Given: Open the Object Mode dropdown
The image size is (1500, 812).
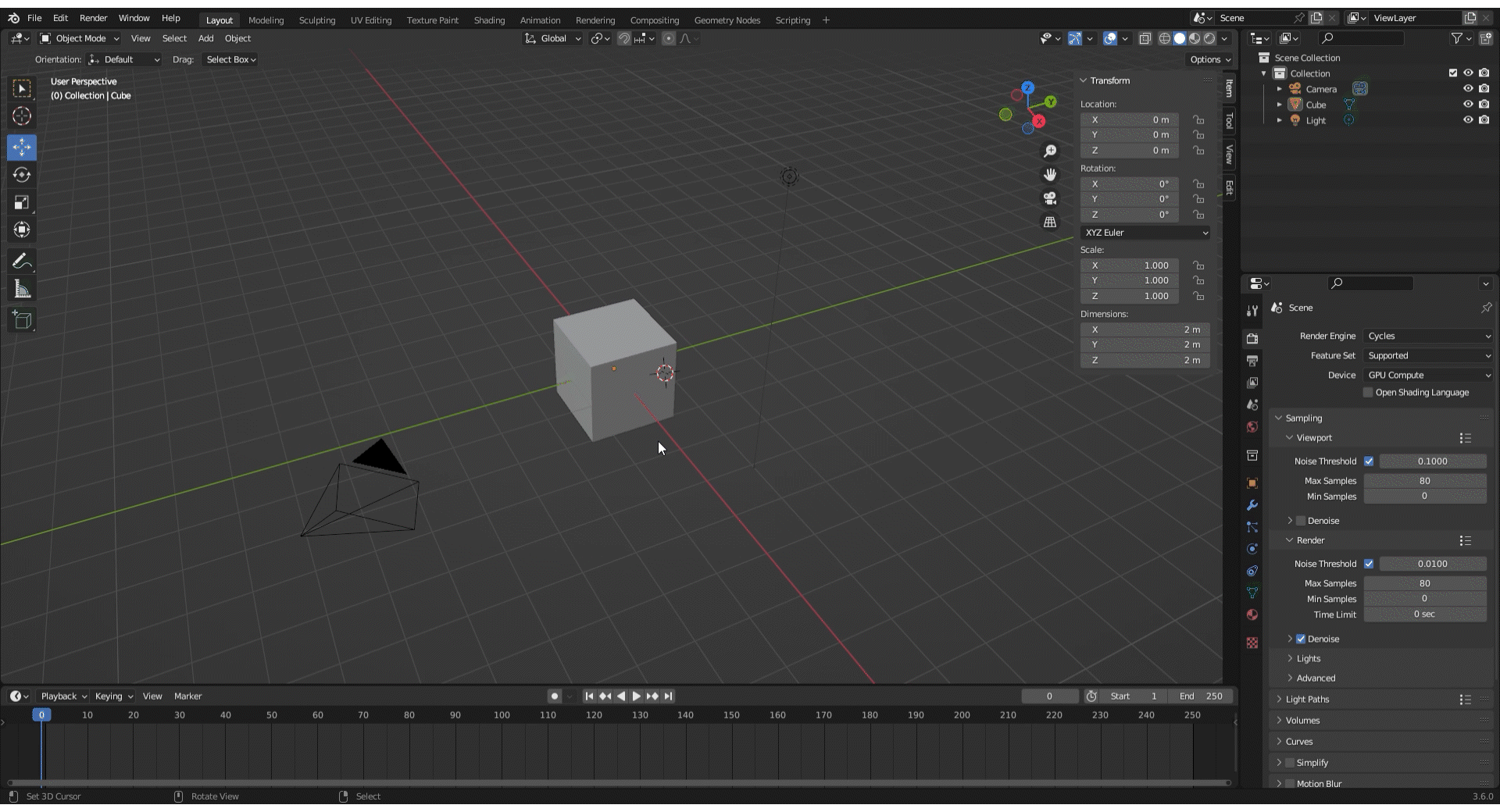Looking at the screenshot, I should pos(80,38).
